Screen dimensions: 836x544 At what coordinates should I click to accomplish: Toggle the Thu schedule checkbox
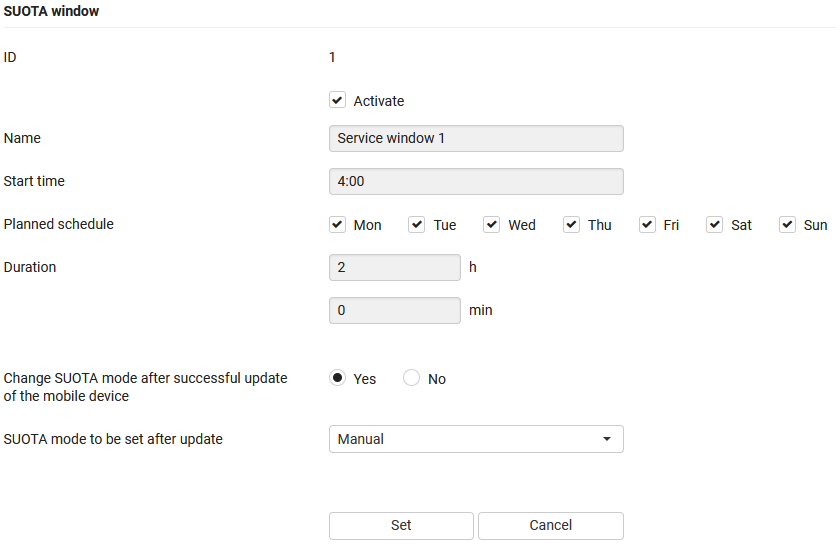(571, 225)
